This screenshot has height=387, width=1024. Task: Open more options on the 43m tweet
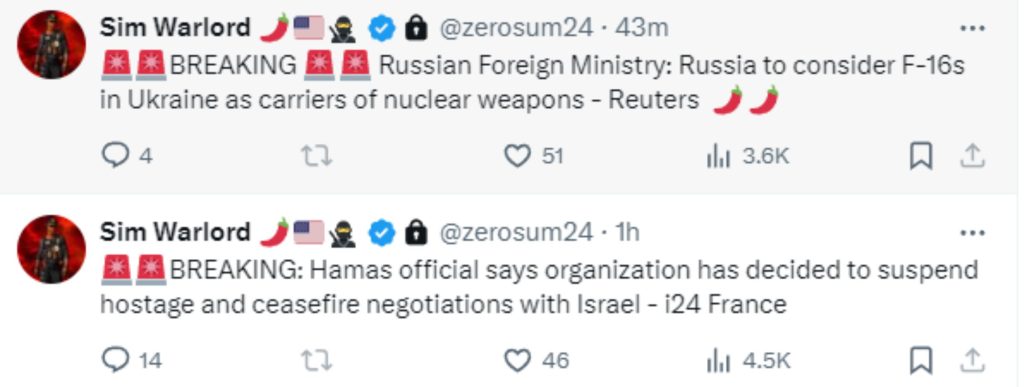pyautogui.click(x=972, y=28)
